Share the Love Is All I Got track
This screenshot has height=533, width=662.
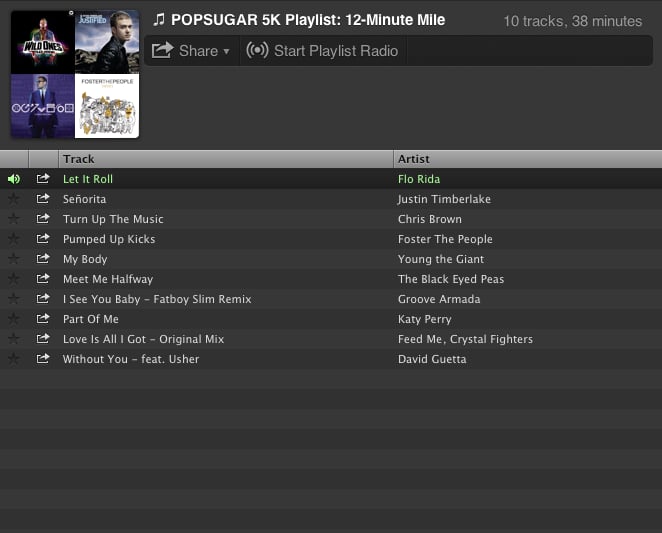(x=43, y=339)
